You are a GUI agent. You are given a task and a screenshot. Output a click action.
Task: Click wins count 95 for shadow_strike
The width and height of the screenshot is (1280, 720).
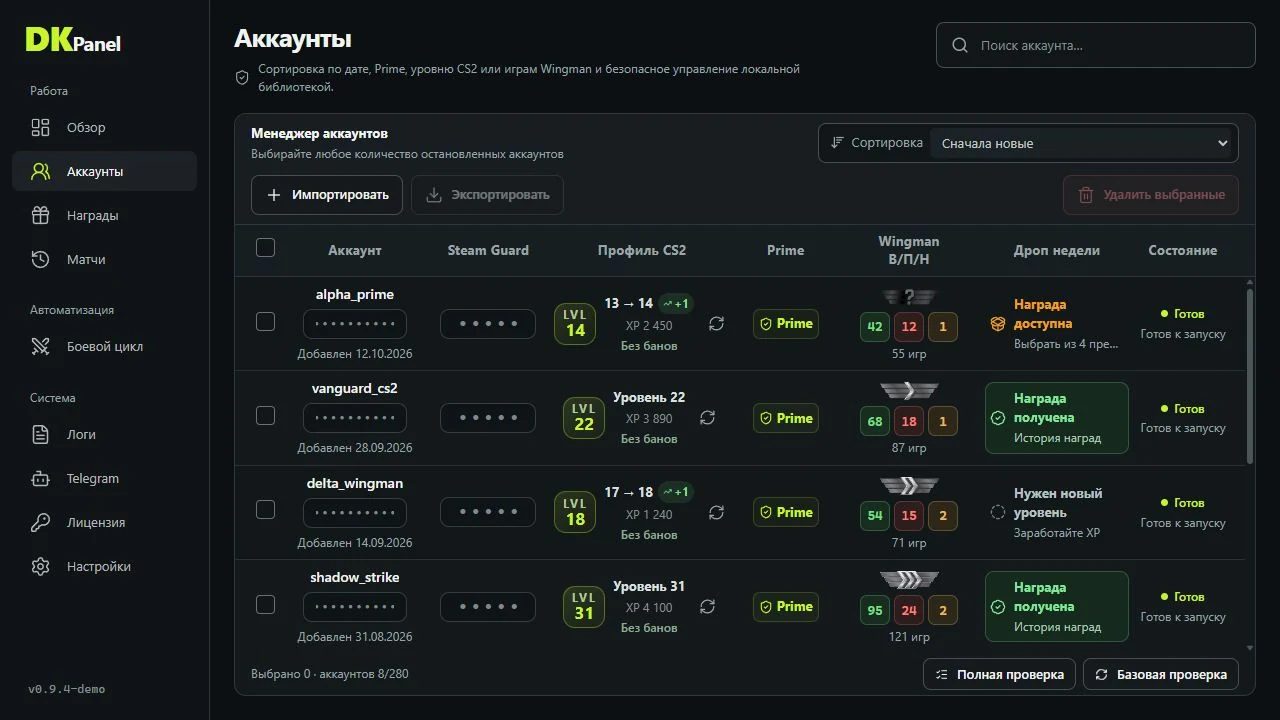[875, 610]
